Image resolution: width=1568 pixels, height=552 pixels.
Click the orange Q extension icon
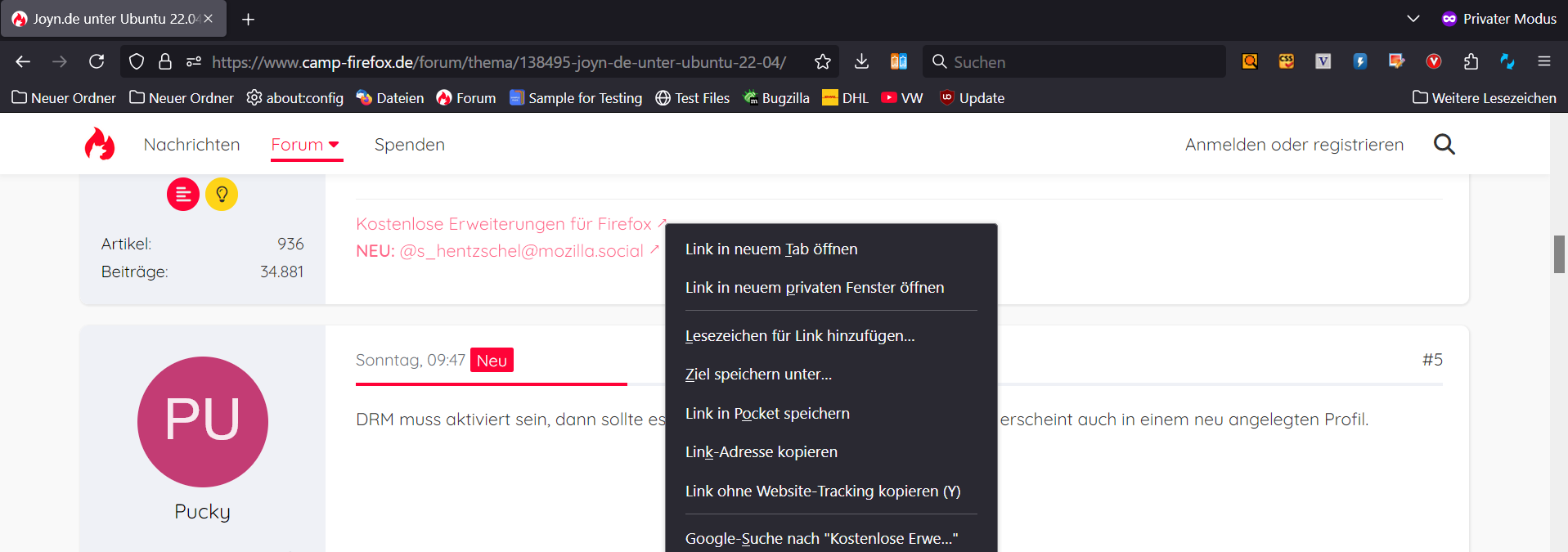tap(1250, 61)
